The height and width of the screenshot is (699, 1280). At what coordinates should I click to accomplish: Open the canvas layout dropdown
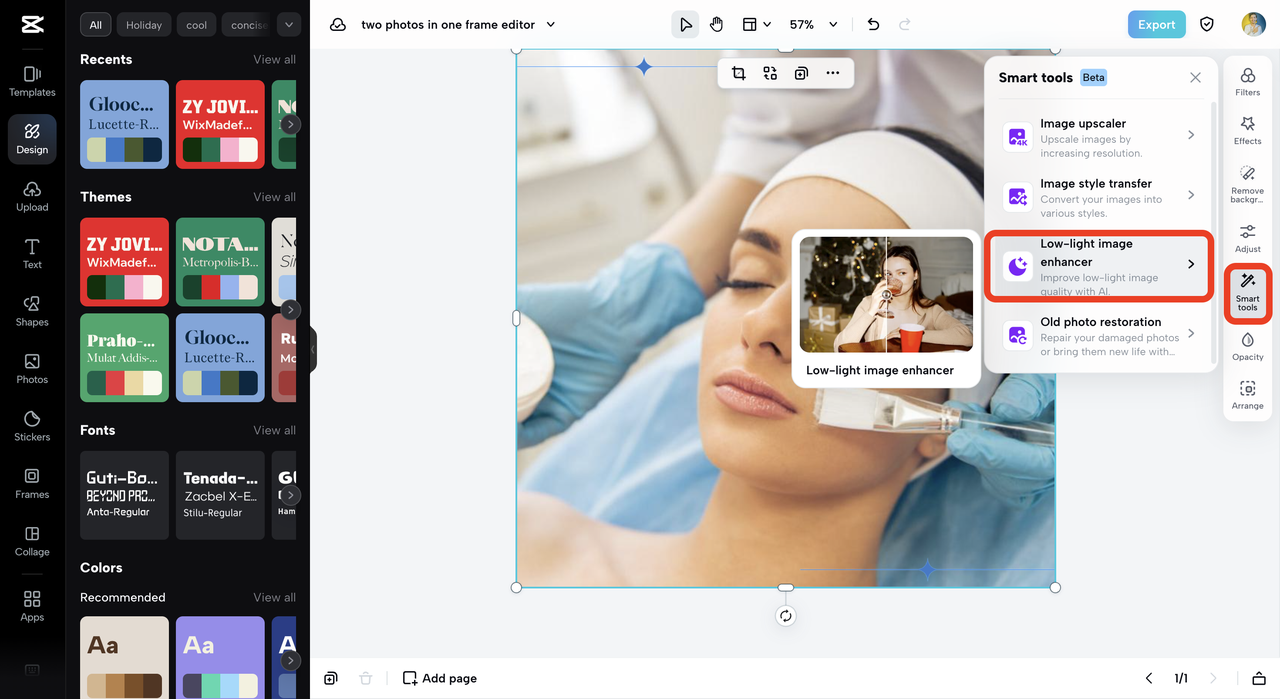pyautogui.click(x=756, y=24)
